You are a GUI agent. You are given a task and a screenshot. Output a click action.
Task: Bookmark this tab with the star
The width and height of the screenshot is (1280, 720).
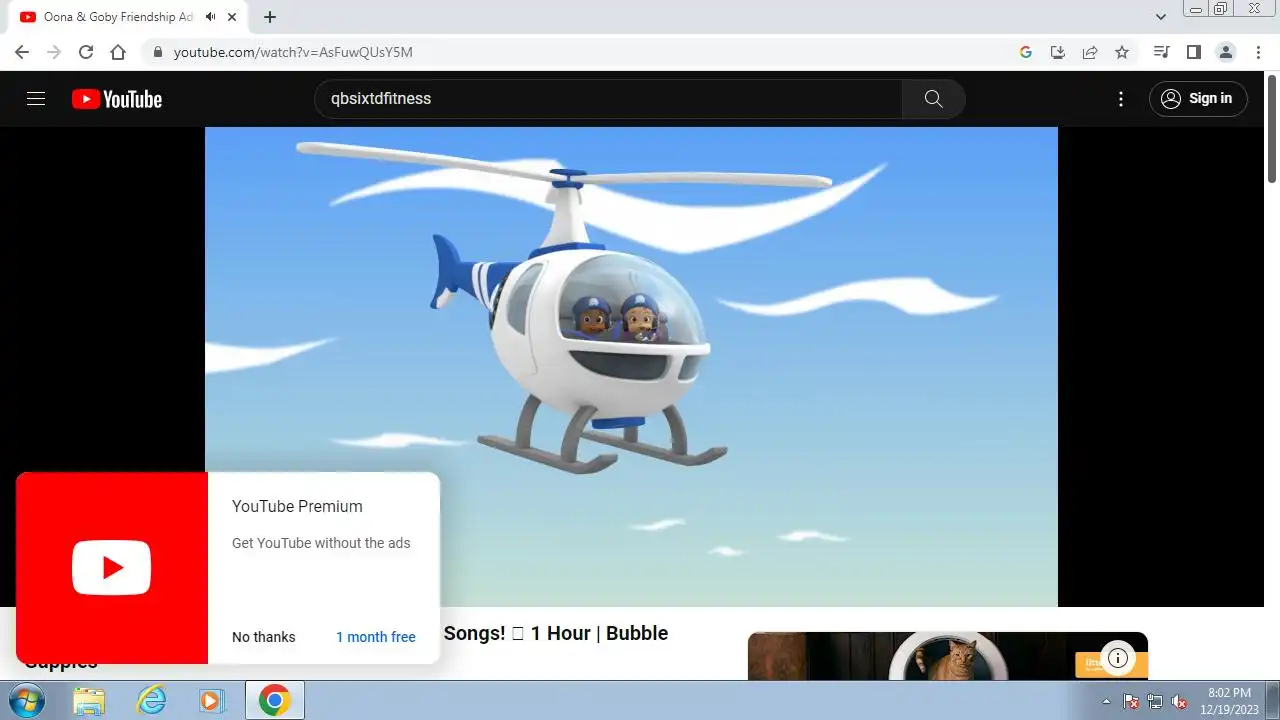(1122, 52)
